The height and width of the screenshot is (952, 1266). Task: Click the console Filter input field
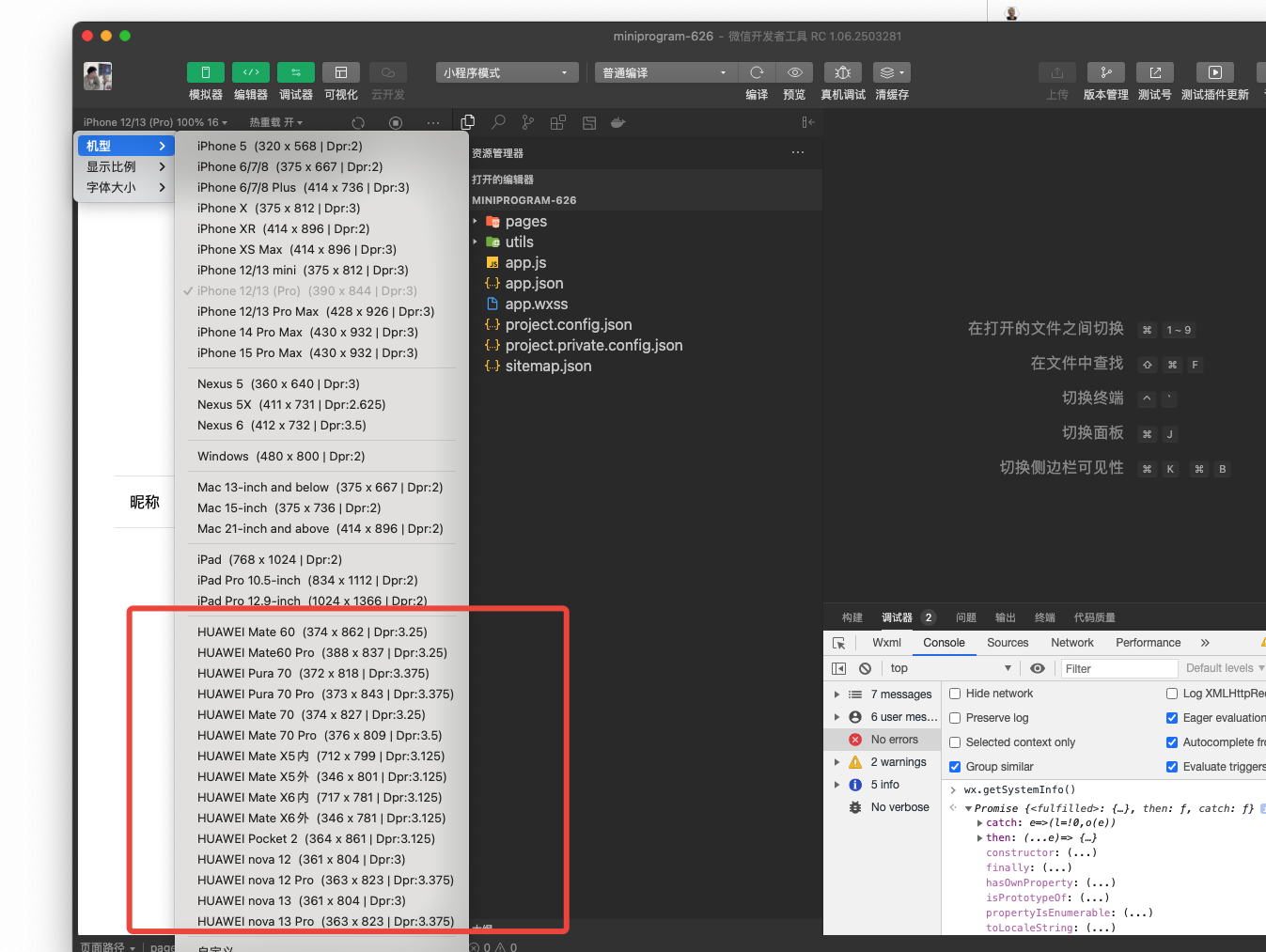(x=1118, y=668)
